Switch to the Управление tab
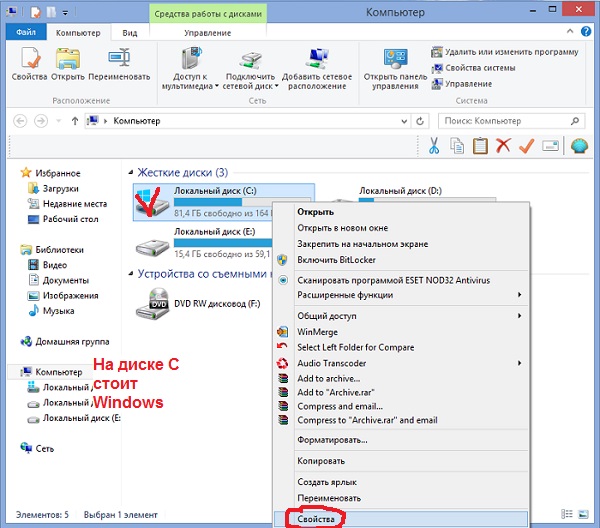 pyautogui.click(x=207, y=33)
